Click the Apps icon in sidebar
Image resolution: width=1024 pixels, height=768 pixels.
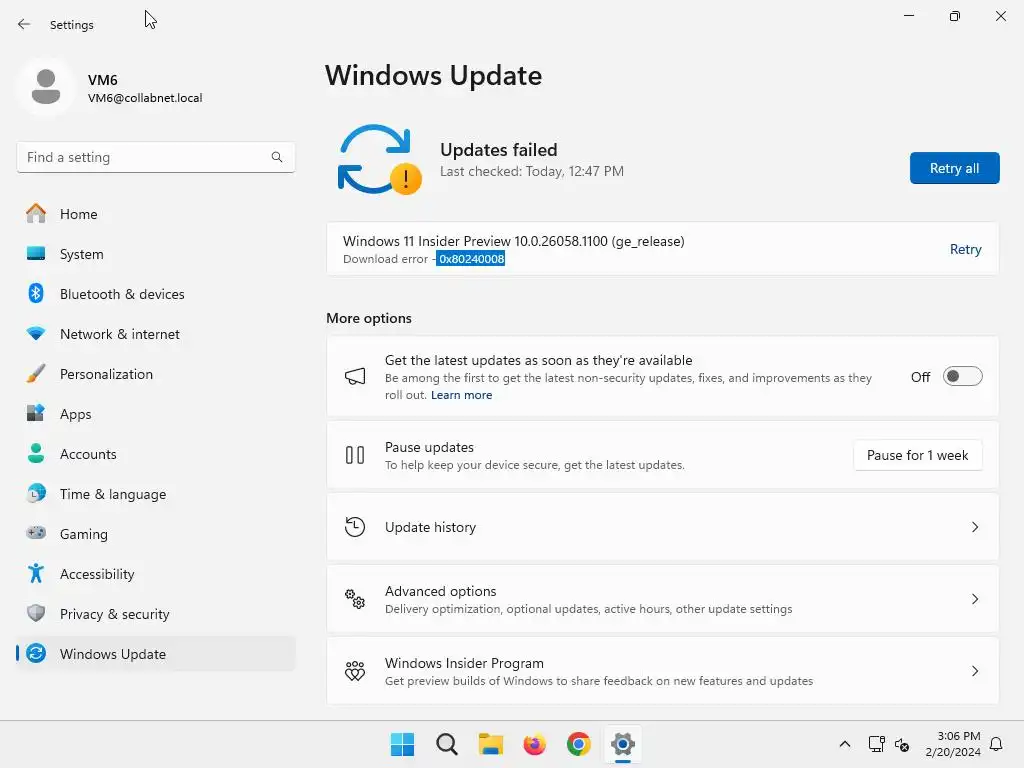(36, 413)
